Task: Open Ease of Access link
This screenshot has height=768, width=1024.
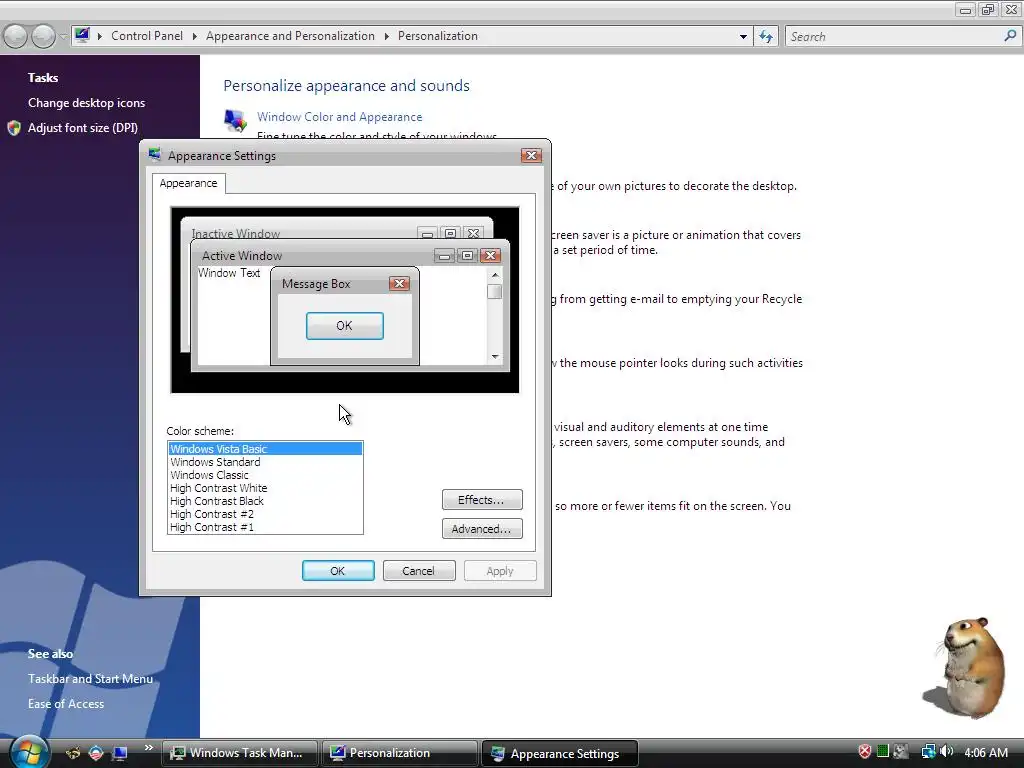Action: 66,704
